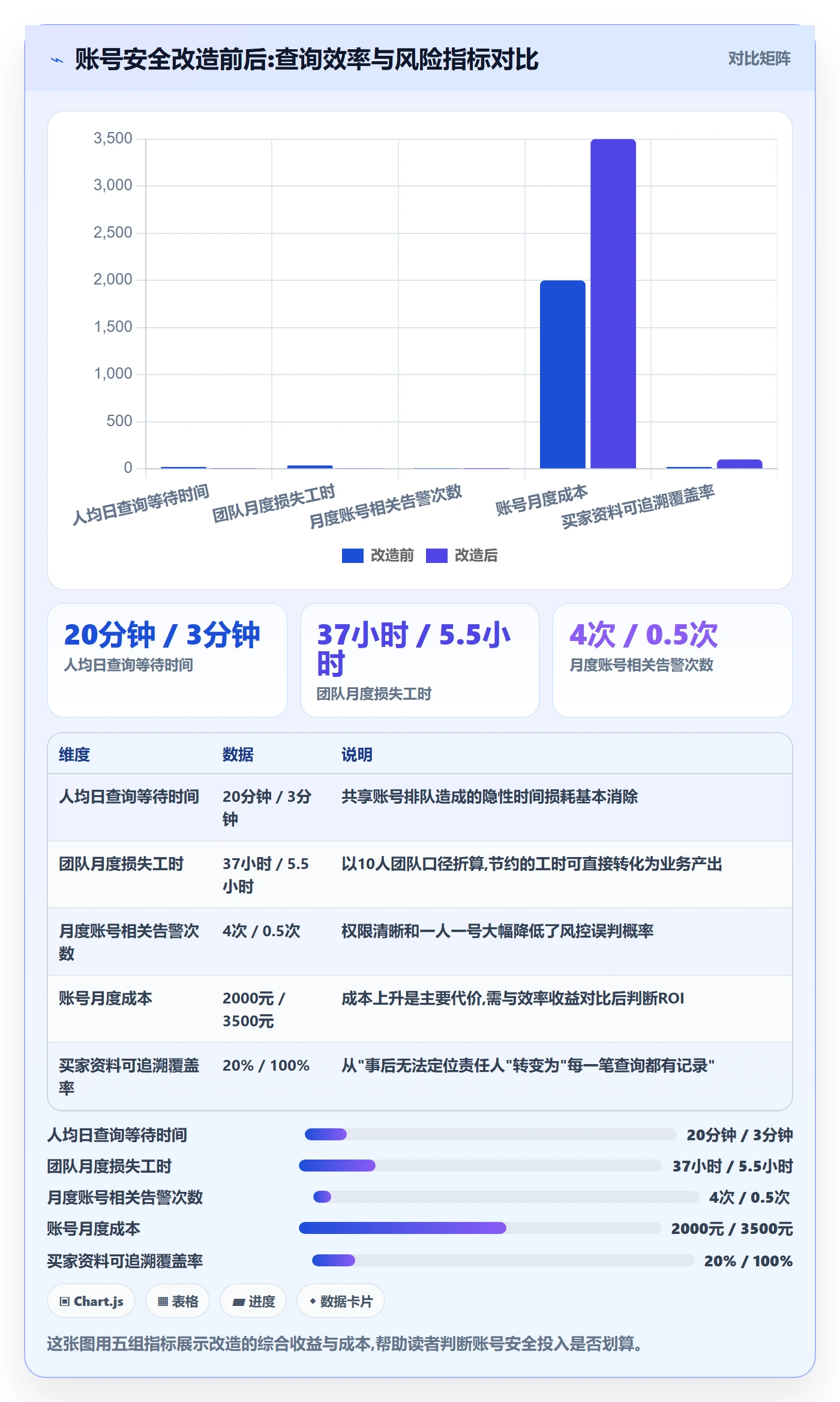Click the 对比矩阵 label in the header
Screen dimensions: 840x1402
[x=759, y=59]
